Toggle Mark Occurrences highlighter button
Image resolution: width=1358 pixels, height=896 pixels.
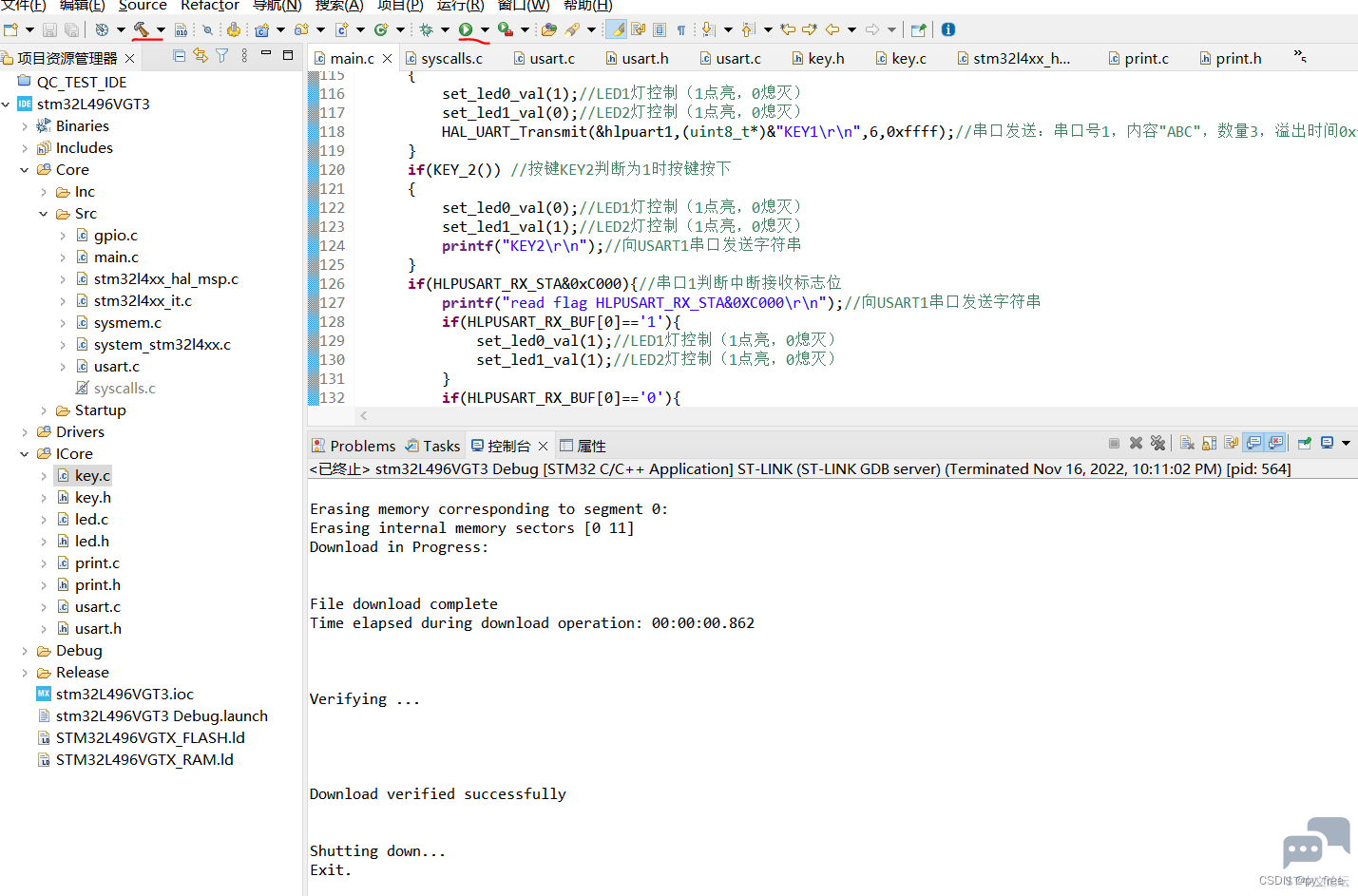point(617,29)
